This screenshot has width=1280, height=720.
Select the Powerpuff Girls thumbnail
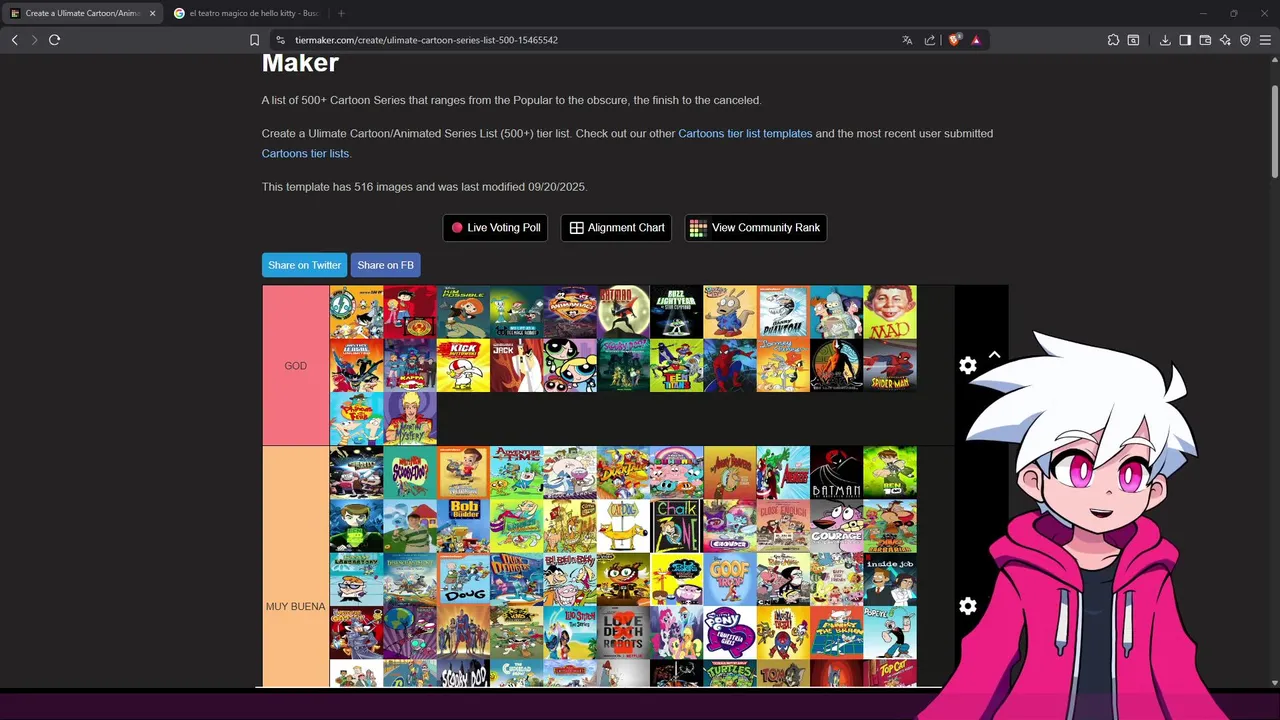[x=570, y=365]
